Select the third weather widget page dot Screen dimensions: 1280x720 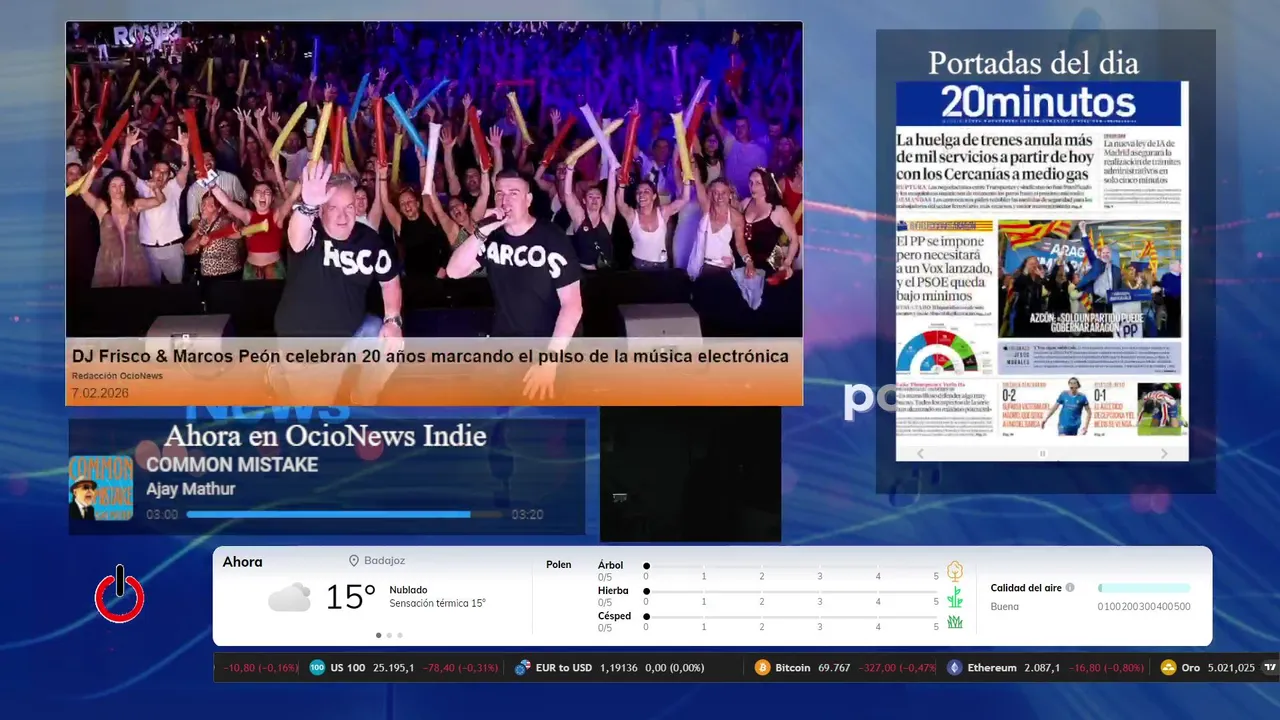[400, 635]
